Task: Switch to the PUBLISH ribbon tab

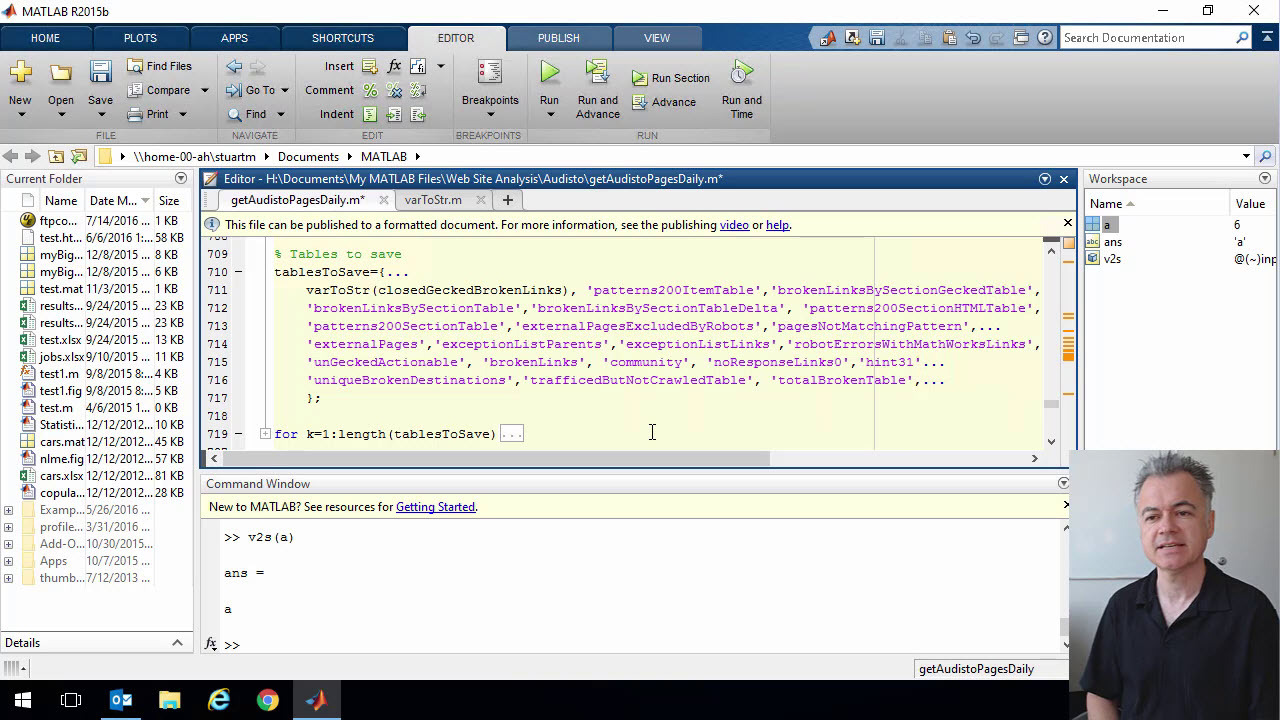Action: click(558, 38)
